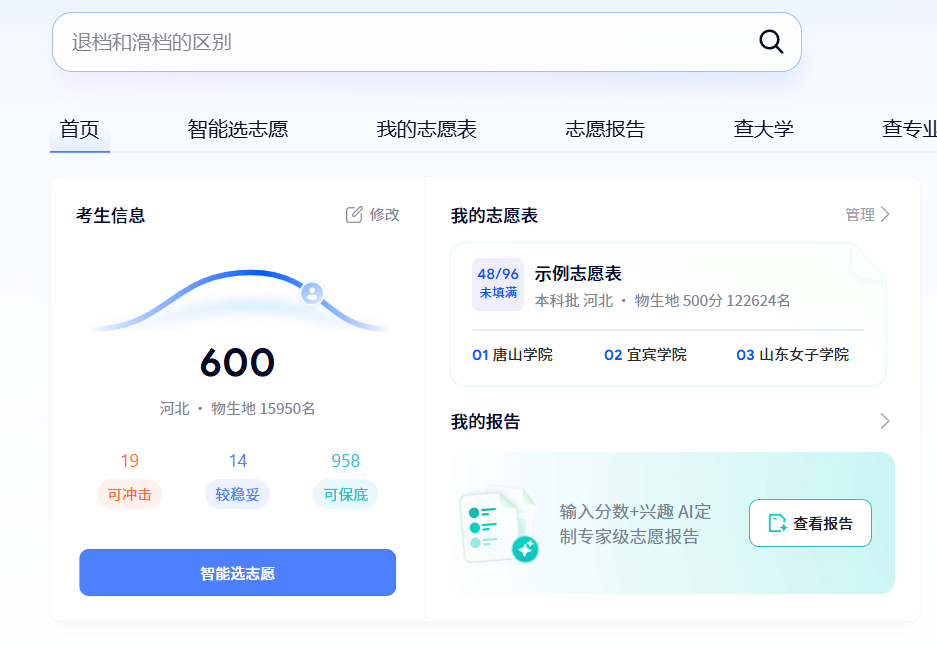The height and width of the screenshot is (647, 937).
Task: Click the search magnifier icon
Action: (x=770, y=42)
